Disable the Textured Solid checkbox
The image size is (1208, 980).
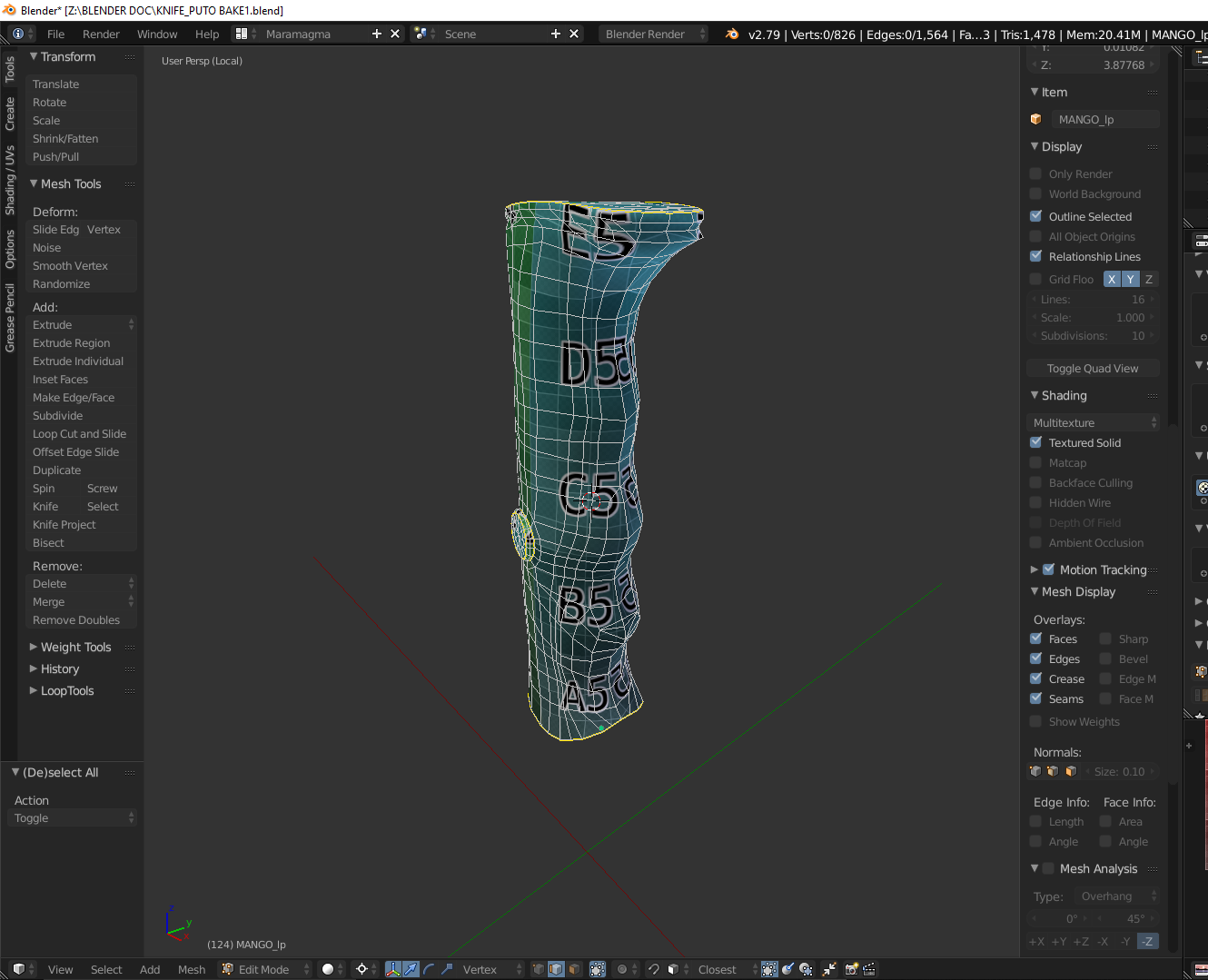click(x=1035, y=442)
